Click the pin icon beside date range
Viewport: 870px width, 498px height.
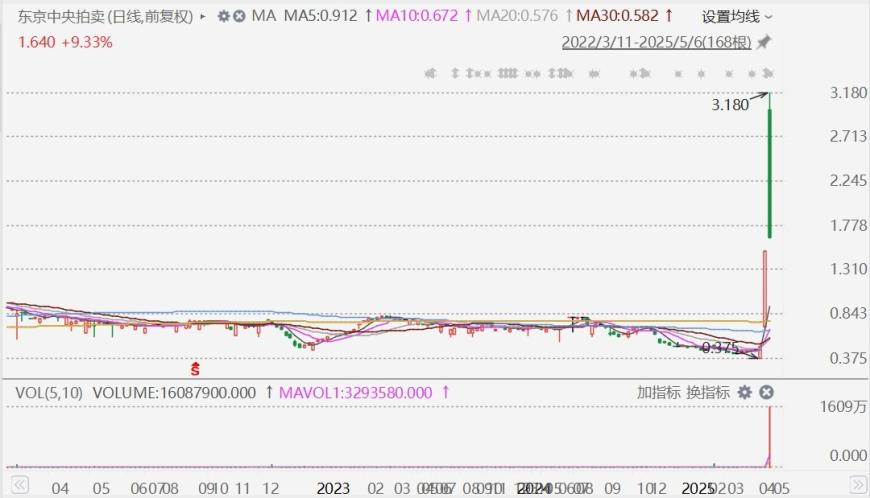[764, 42]
